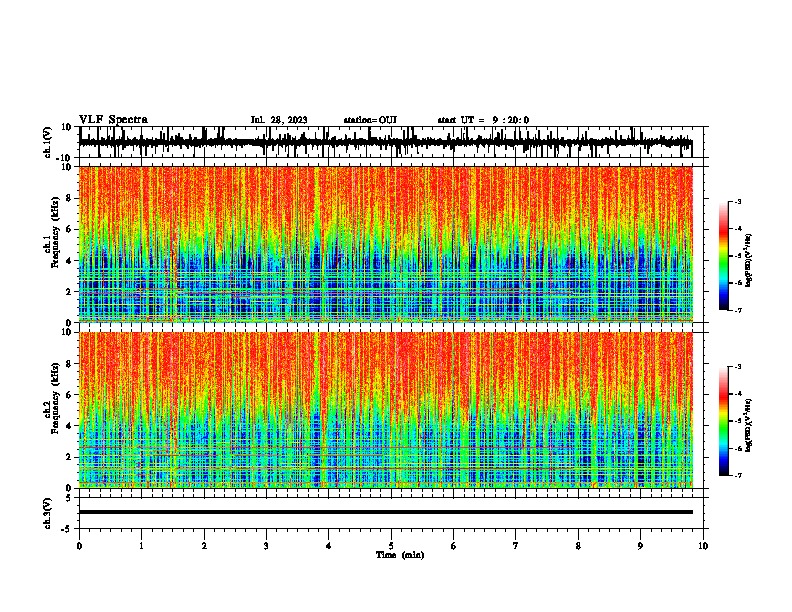The width and height of the screenshot is (792, 612).
Task: Click the "ch.1(V)" waveform axis label
Action: point(48,142)
